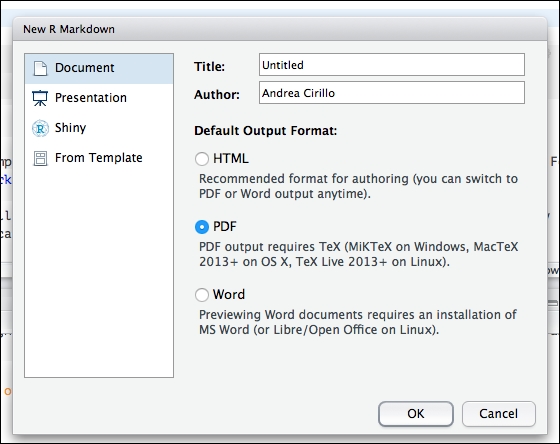Click into the Author text field
This screenshot has height=444, width=560.
click(x=392, y=93)
